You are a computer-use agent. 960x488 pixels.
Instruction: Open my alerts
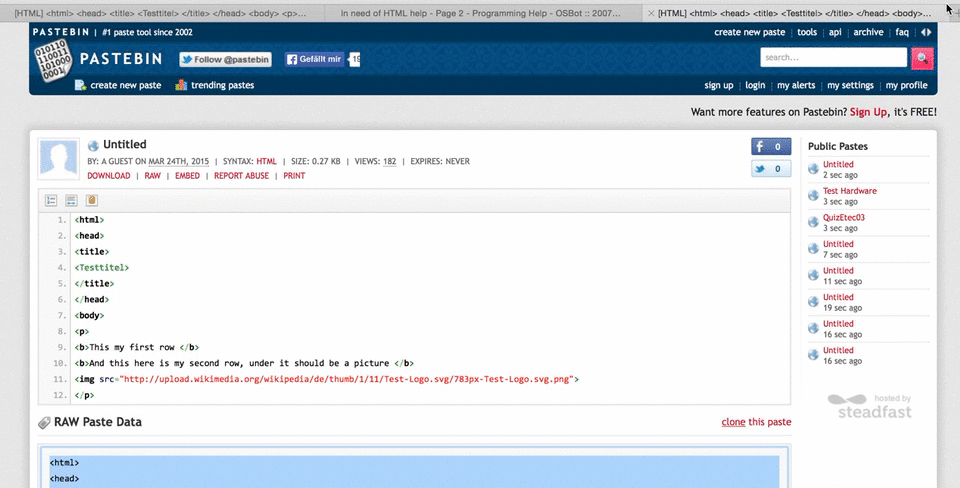796,85
